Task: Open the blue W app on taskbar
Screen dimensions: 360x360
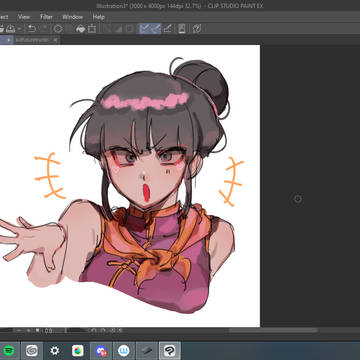Action: point(124,351)
